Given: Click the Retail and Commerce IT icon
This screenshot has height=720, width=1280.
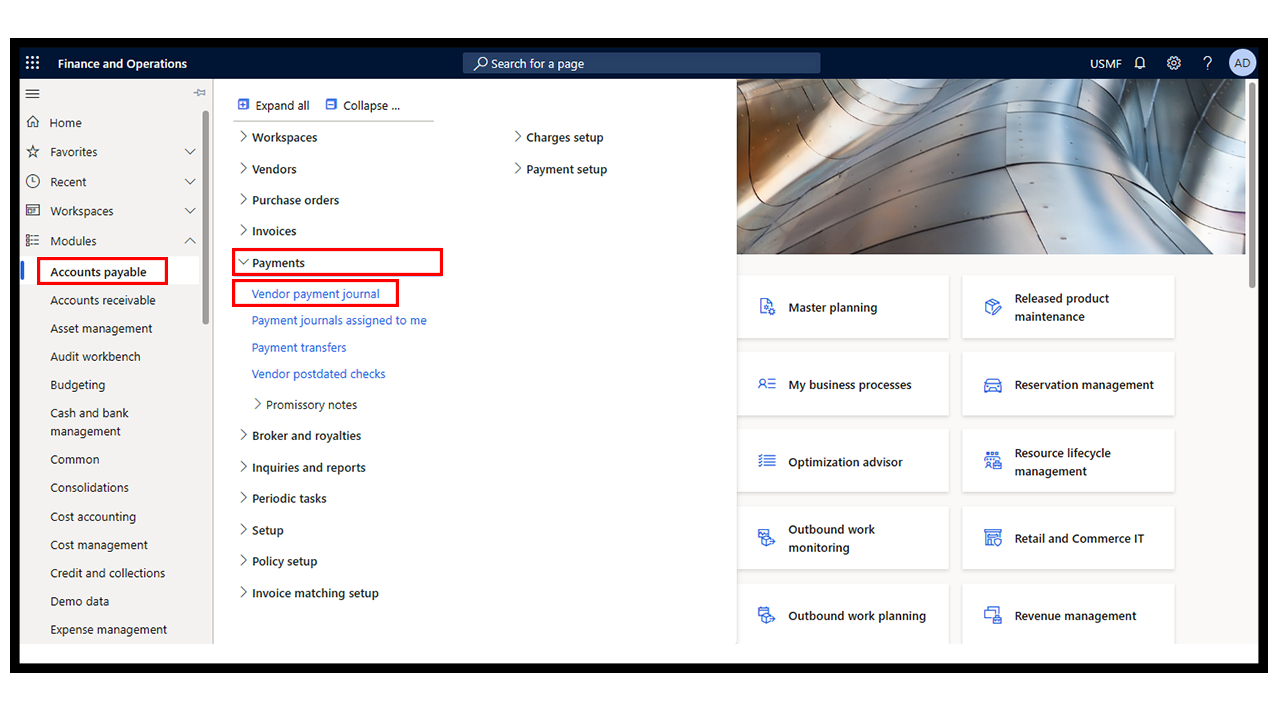Looking at the screenshot, I should click(993, 538).
